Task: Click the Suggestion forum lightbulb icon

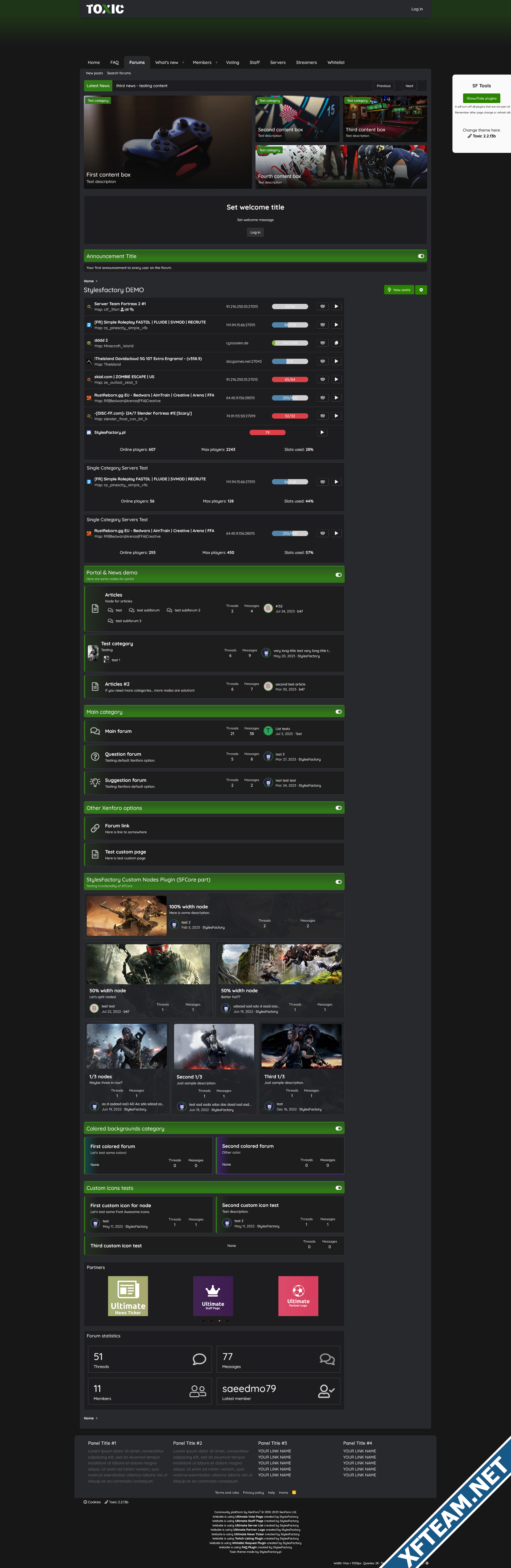Action: pos(95,782)
